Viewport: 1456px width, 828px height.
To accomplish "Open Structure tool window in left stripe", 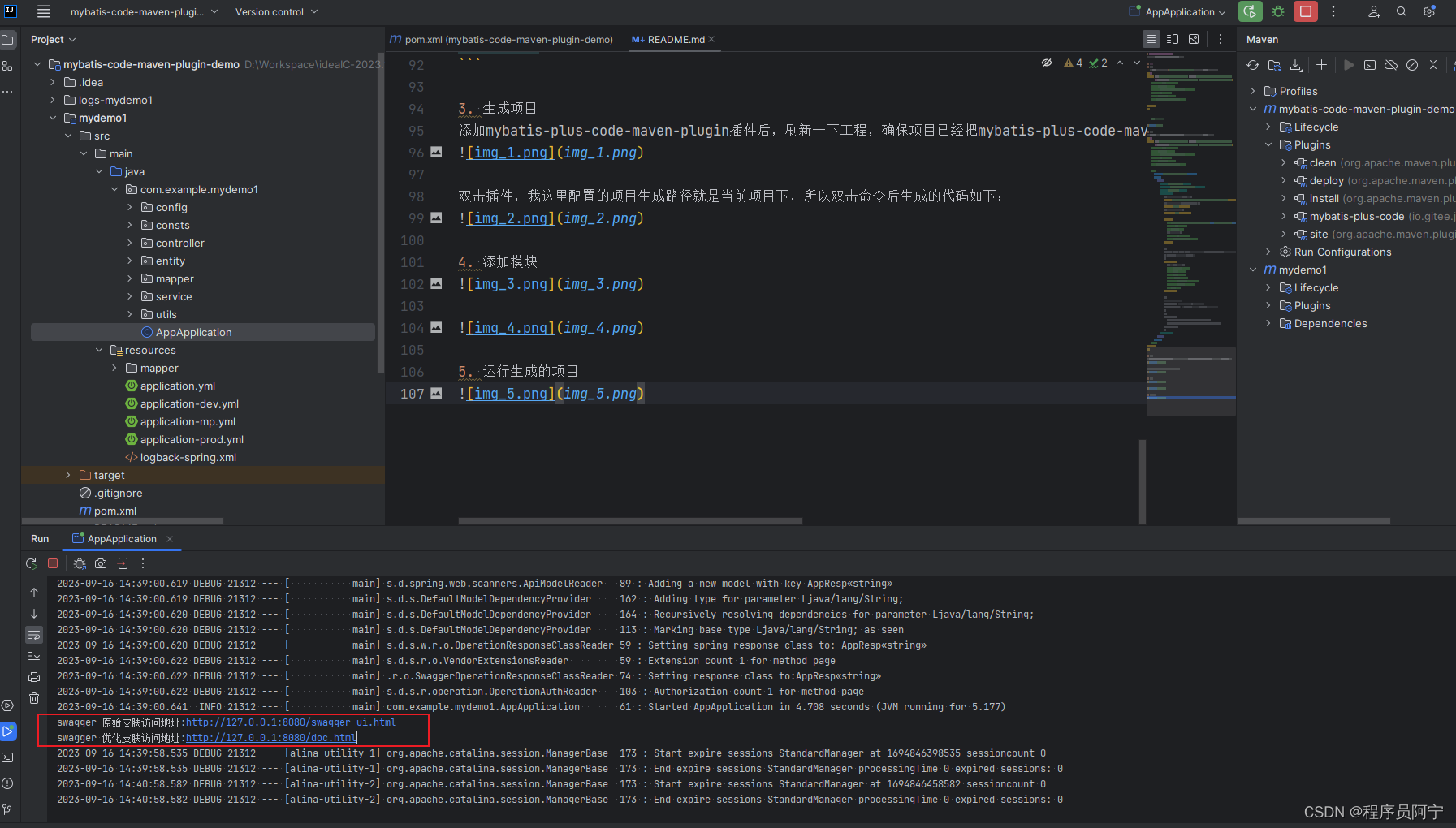I will coord(8,66).
